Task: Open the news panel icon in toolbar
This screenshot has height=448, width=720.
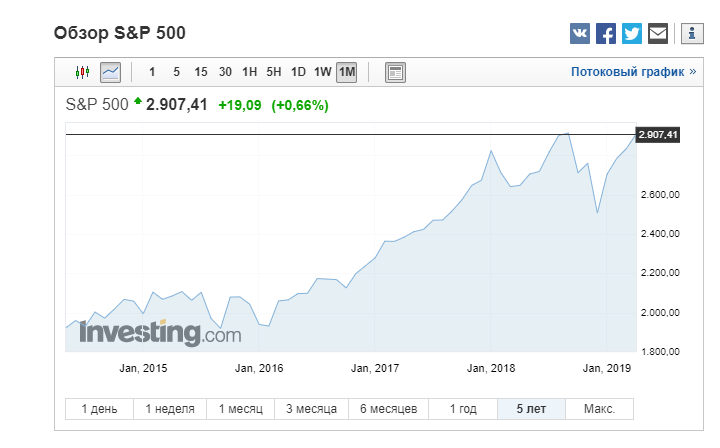Action: point(395,72)
